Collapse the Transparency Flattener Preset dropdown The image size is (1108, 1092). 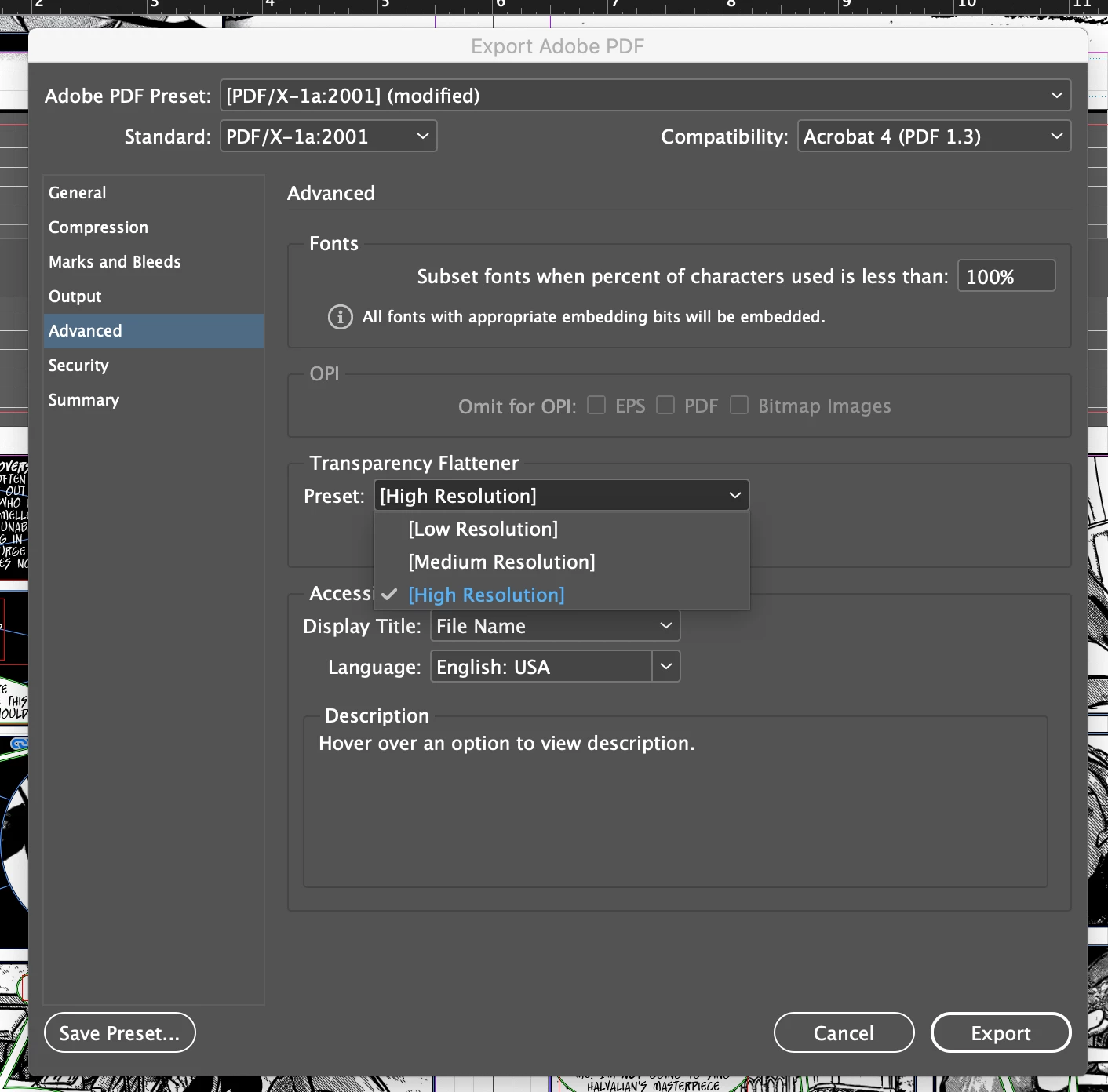click(x=562, y=496)
